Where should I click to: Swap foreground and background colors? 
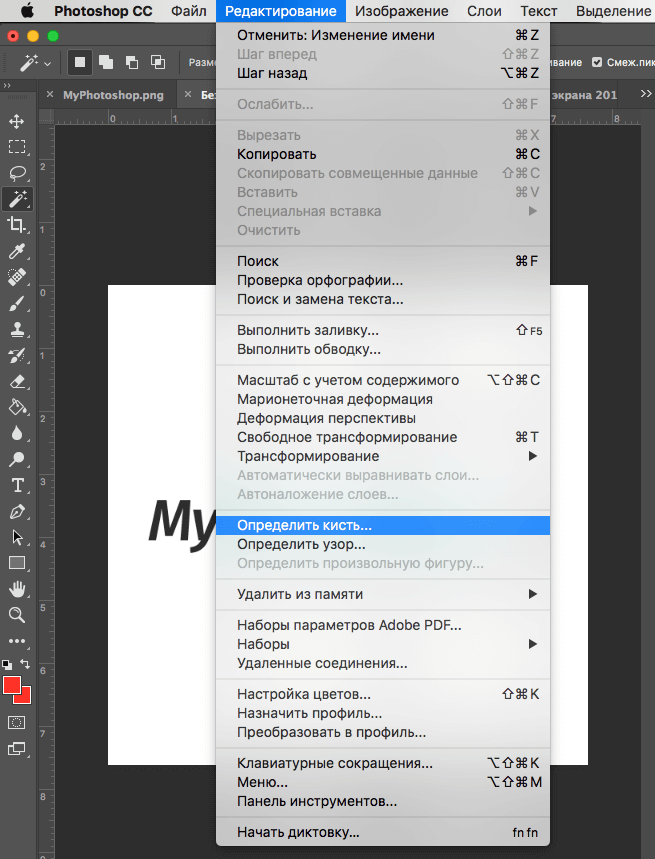tap(25, 664)
